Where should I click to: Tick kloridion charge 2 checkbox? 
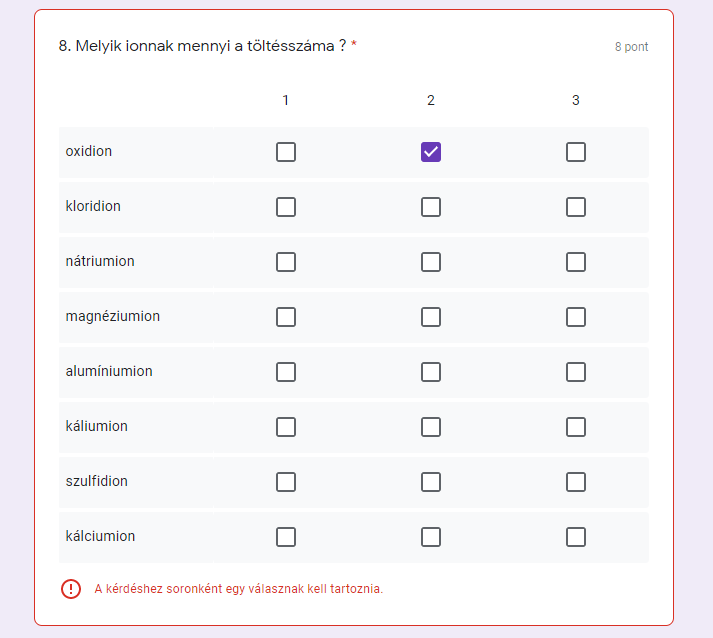(431, 207)
